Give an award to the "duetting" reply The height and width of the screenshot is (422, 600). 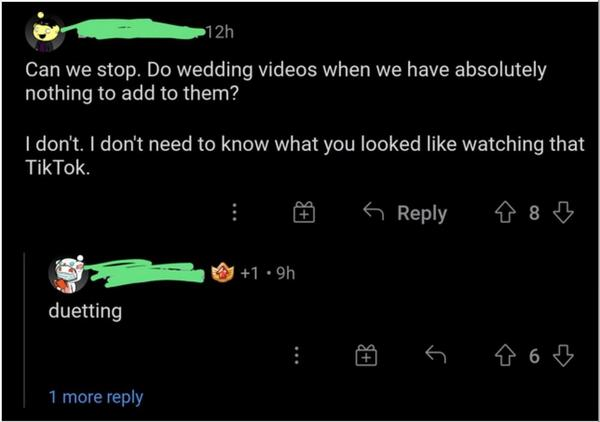[366, 355]
